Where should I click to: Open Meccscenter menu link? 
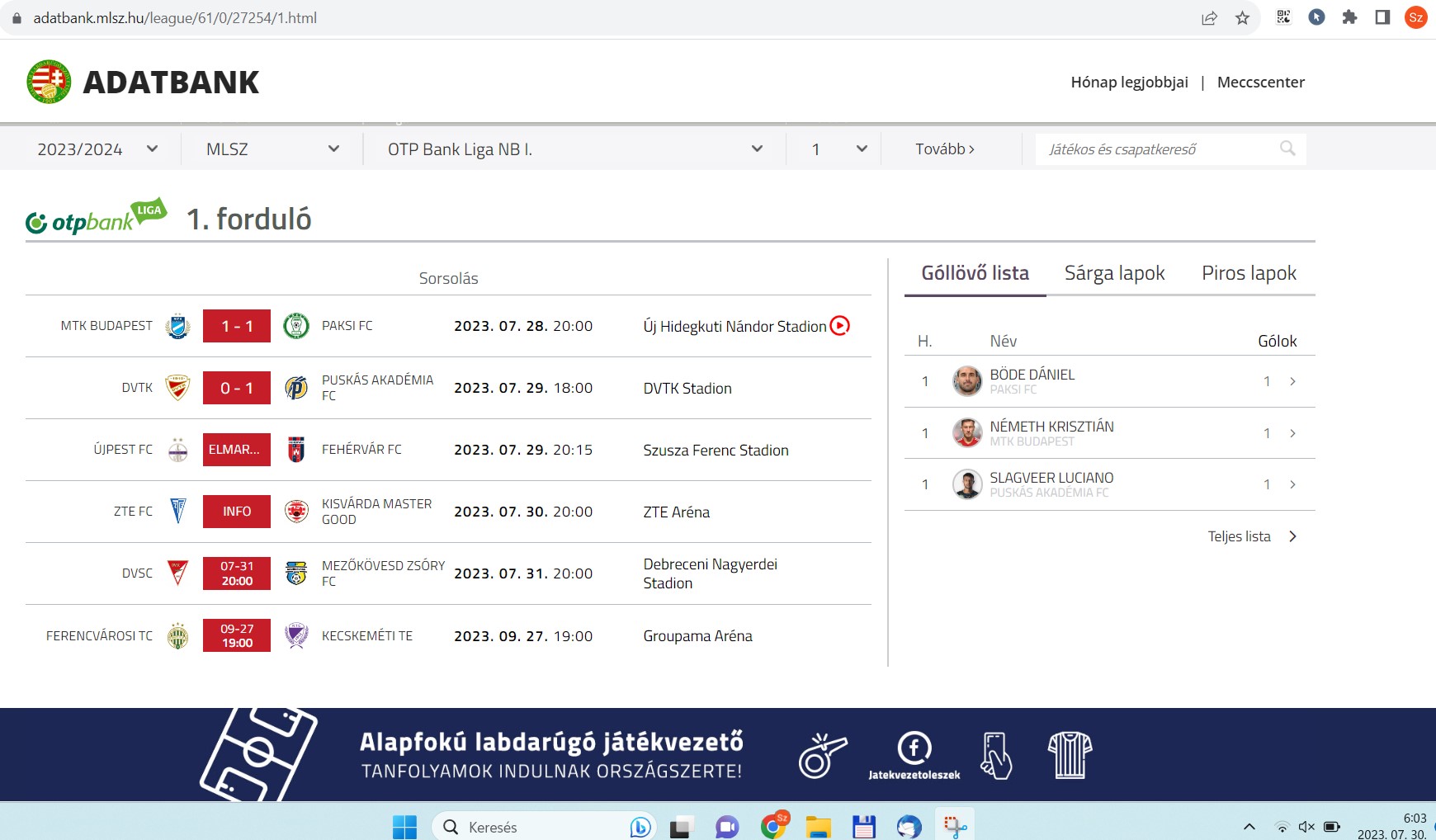click(x=1261, y=82)
